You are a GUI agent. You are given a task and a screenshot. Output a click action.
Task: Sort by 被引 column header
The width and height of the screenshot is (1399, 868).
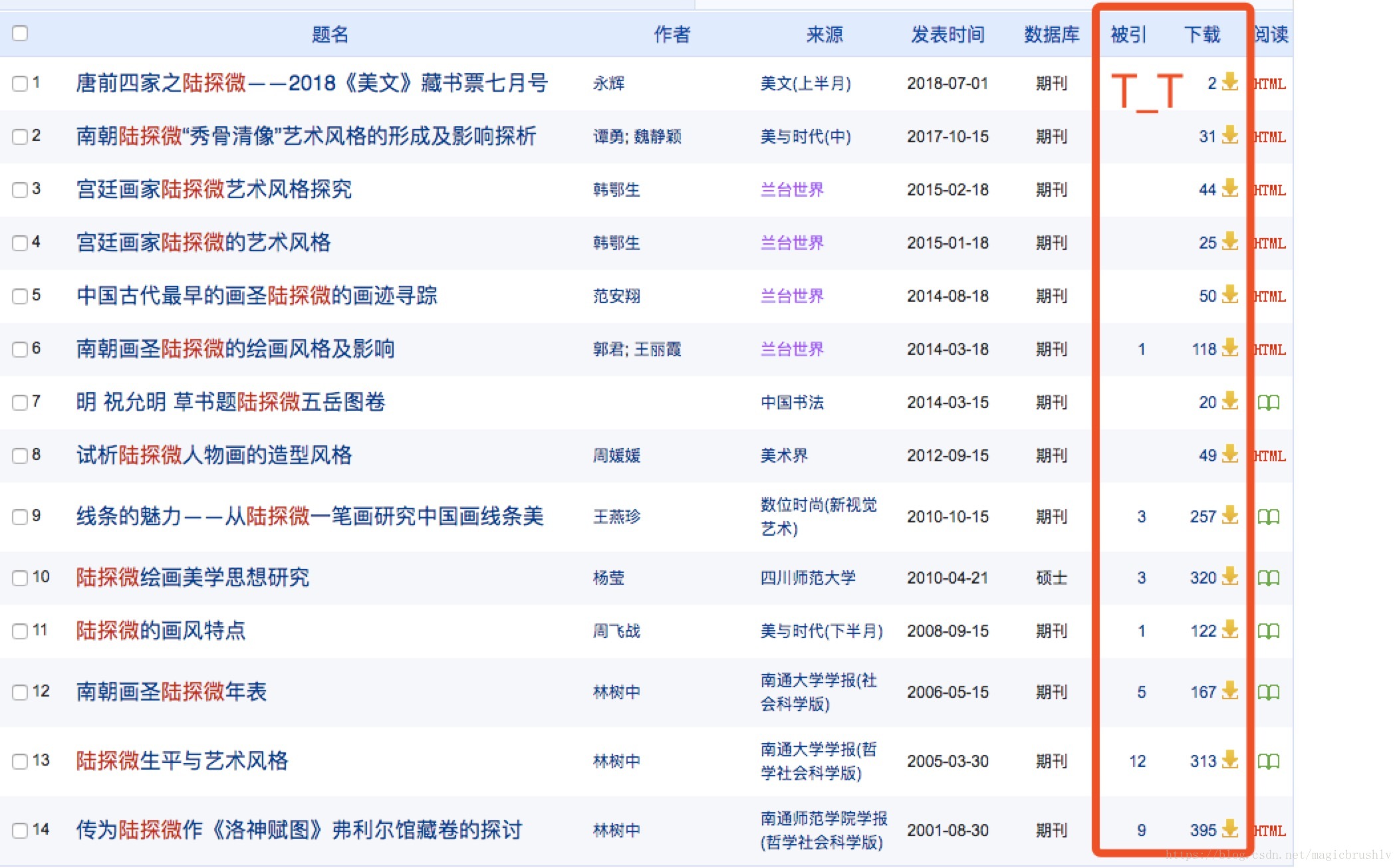[x=1128, y=35]
